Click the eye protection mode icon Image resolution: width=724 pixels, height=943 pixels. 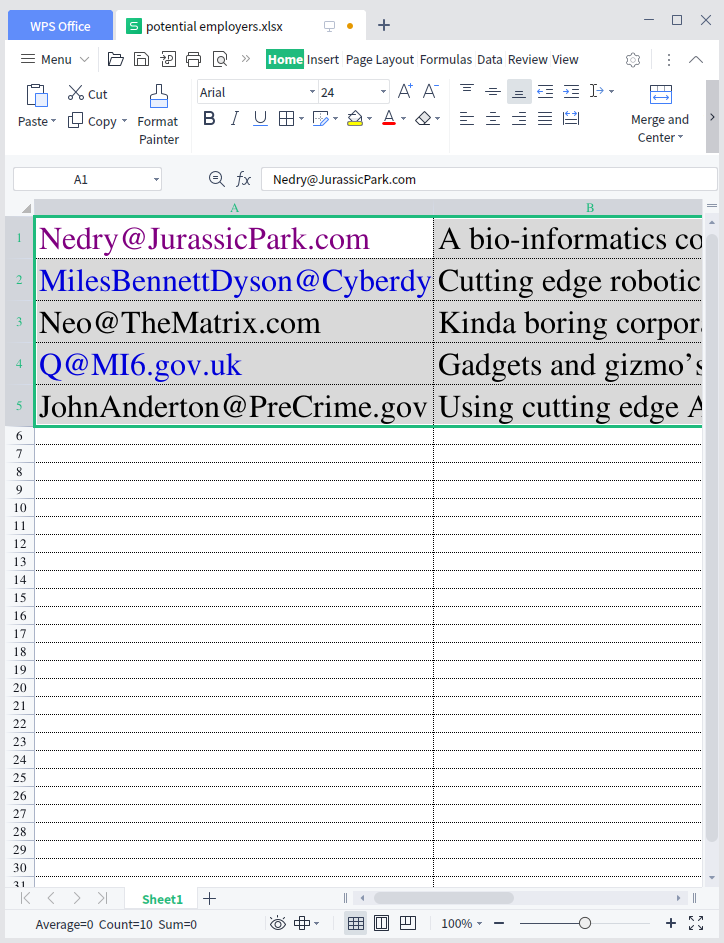click(x=278, y=923)
